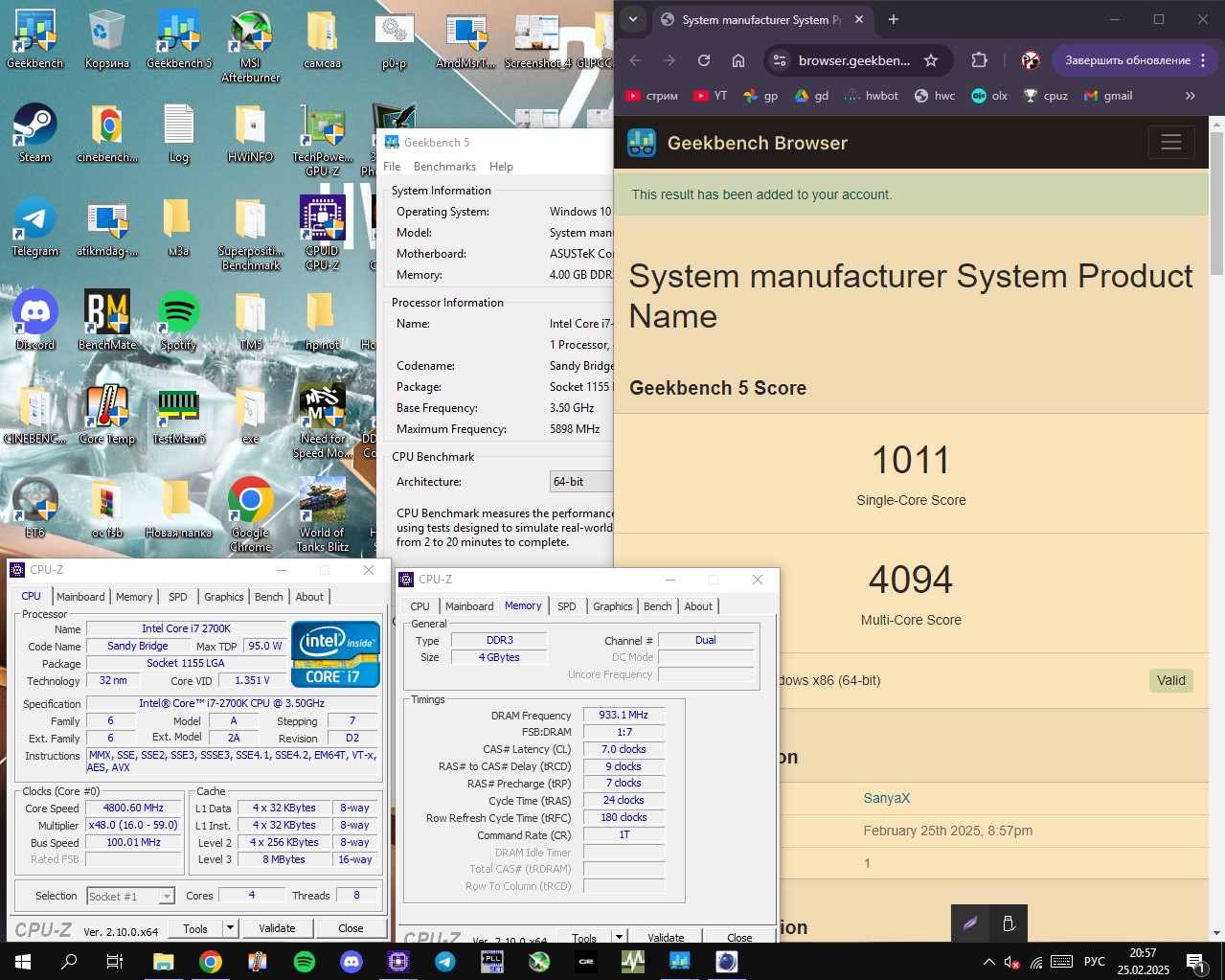This screenshot has width=1225, height=980.
Task: Open Geekbench Browser hamburger menu
Action: (1170, 143)
